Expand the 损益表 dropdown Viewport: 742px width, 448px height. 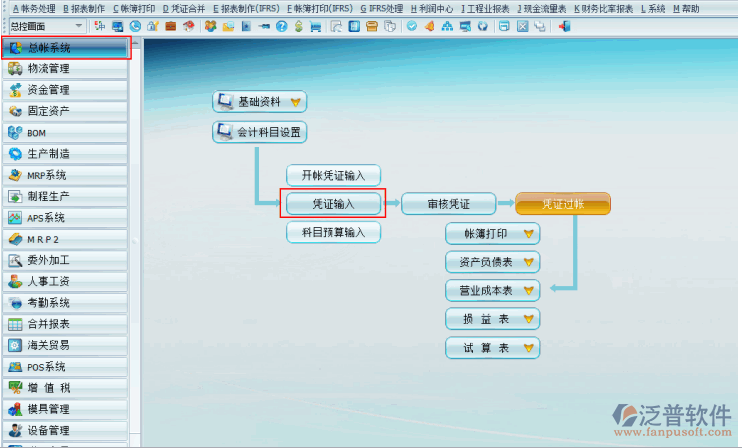529,319
